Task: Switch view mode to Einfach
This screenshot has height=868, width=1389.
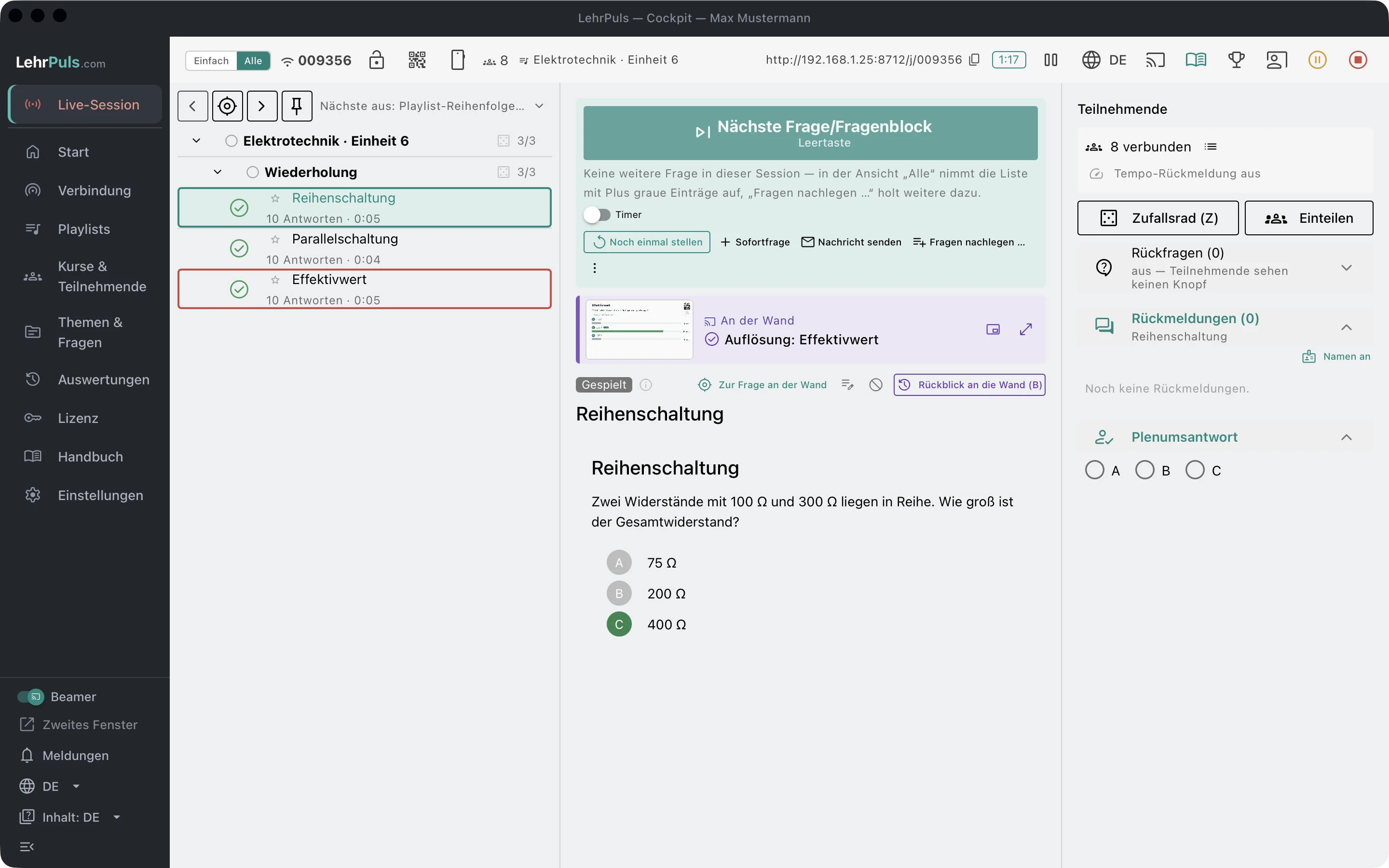Action: click(211, 61)
